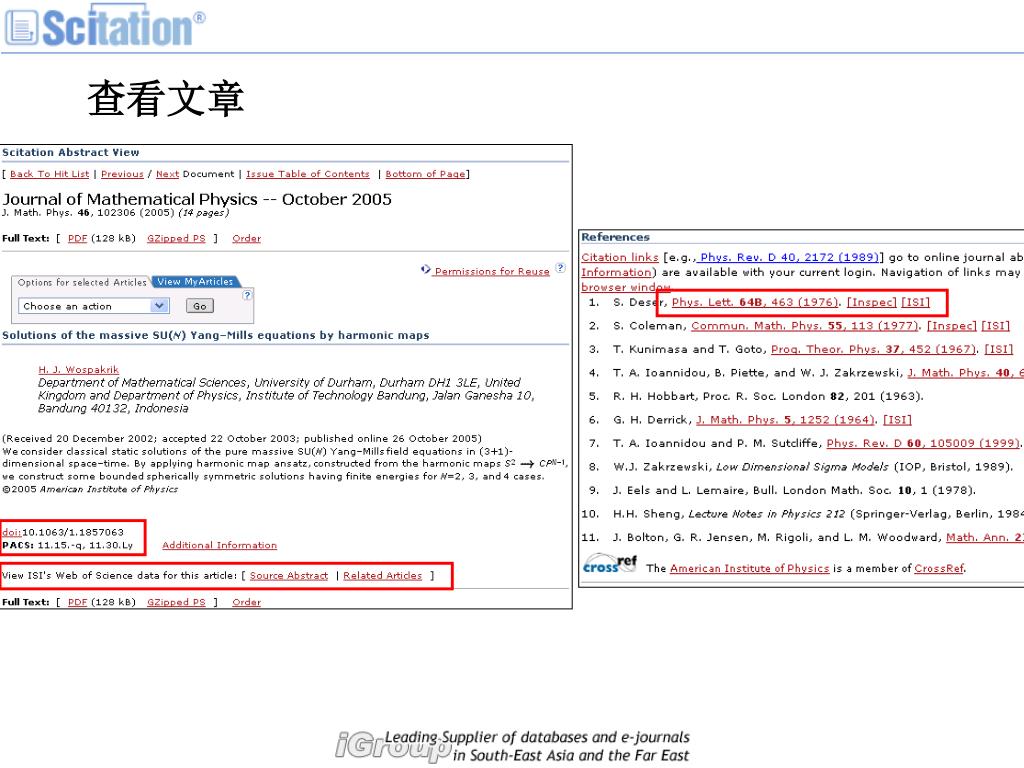This screenshot has width=1024, height=768.
Task: Open the Permissions for Reuse help icon
Action: click(x=560, y=268)
